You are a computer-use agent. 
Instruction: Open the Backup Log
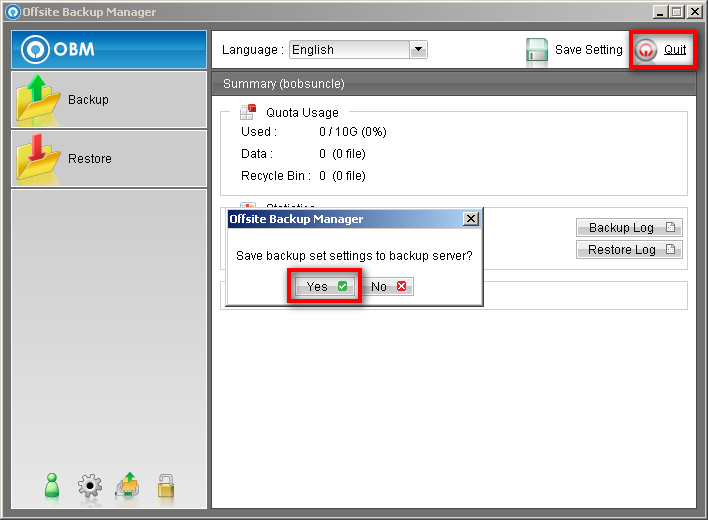[629, 228]
